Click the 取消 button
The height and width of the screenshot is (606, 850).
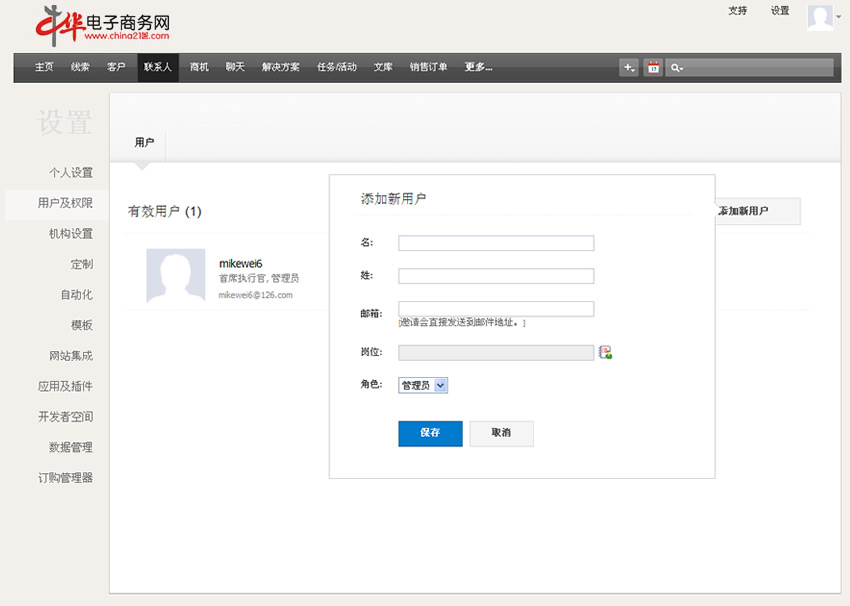(x=501, y=433)
